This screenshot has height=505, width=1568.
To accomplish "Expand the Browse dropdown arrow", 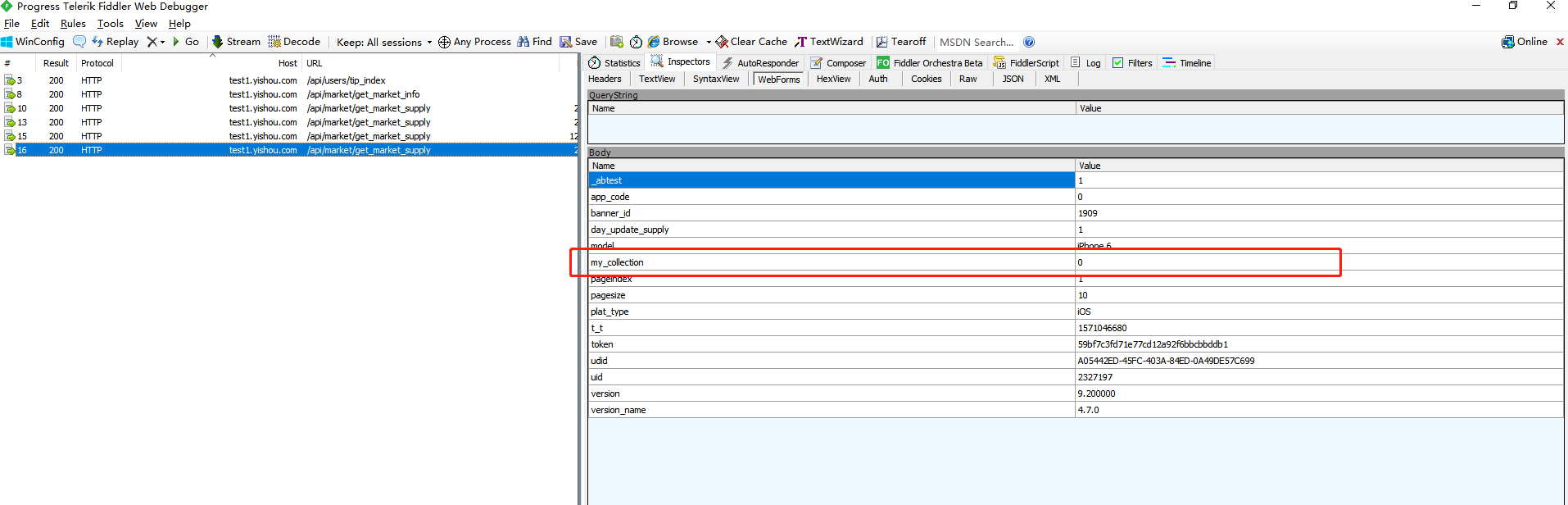I will pos(709,42).
